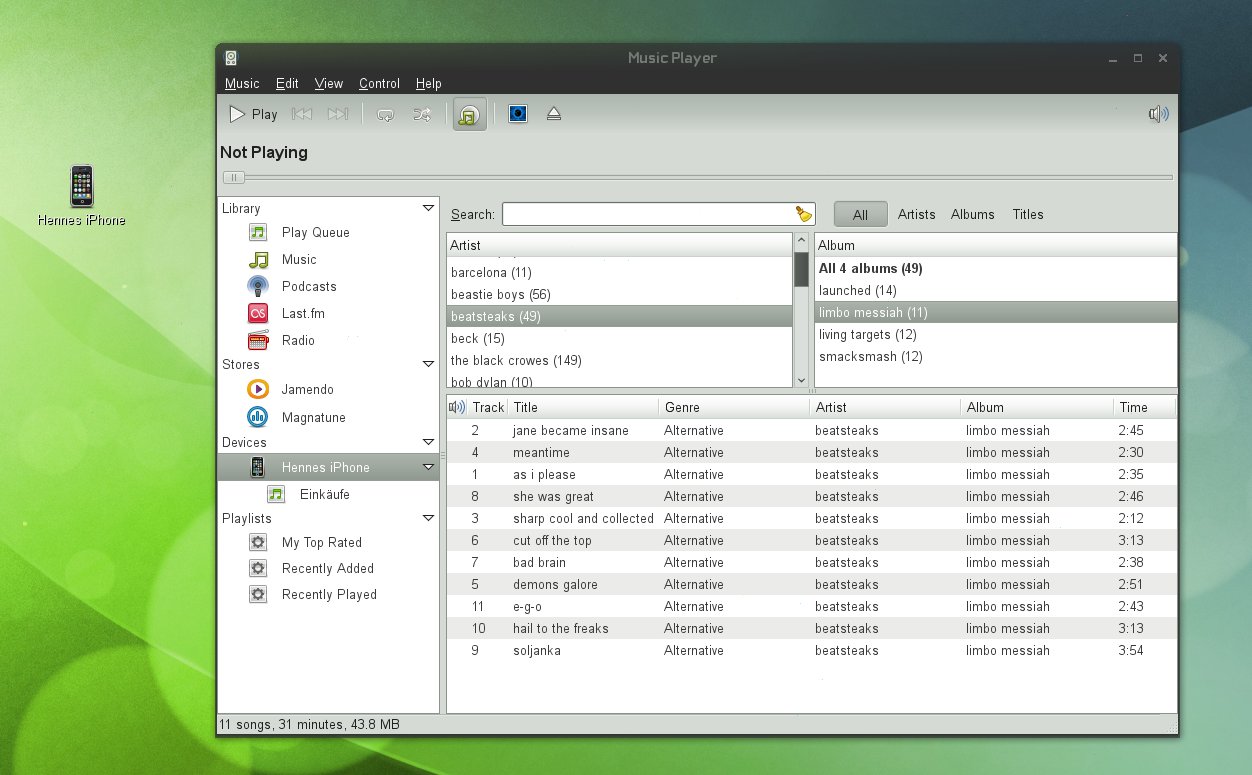Open the View menu
This screenshot has width=1252, height=775.
(328, 84)
